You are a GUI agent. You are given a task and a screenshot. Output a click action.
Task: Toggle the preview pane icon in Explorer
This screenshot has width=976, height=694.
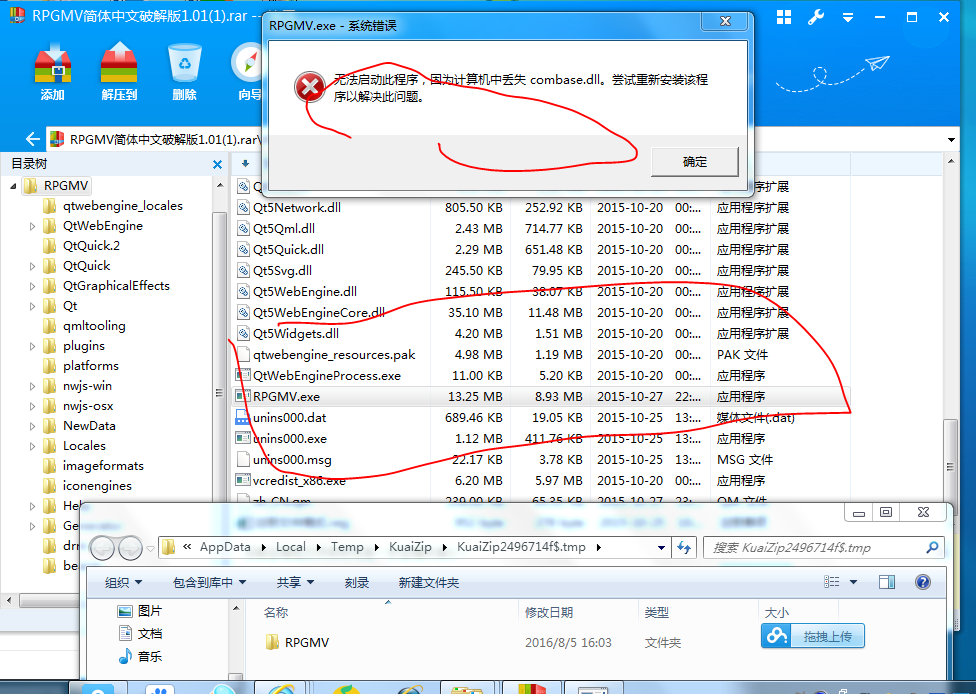tap(886, 582)
